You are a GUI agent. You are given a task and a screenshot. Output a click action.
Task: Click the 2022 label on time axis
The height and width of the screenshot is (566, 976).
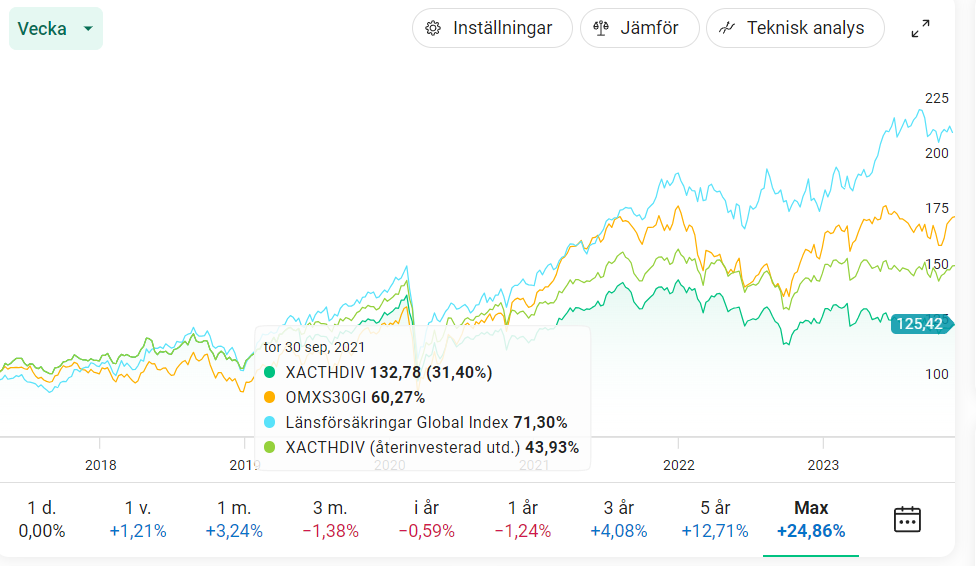[x=679, y=465]
